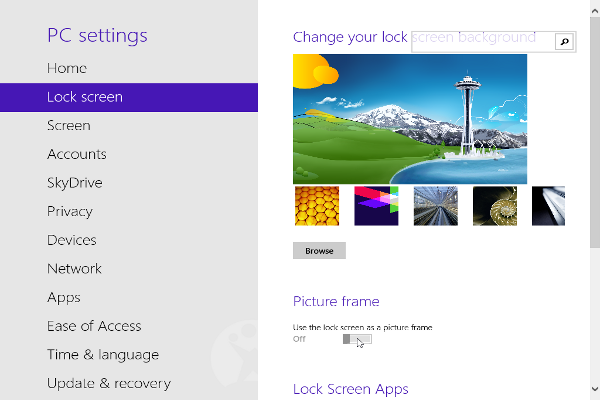The width and height of the screenshot is (600, 400).
Task: Choose the dark piano keys thumbnail
Action: (548, 206)
